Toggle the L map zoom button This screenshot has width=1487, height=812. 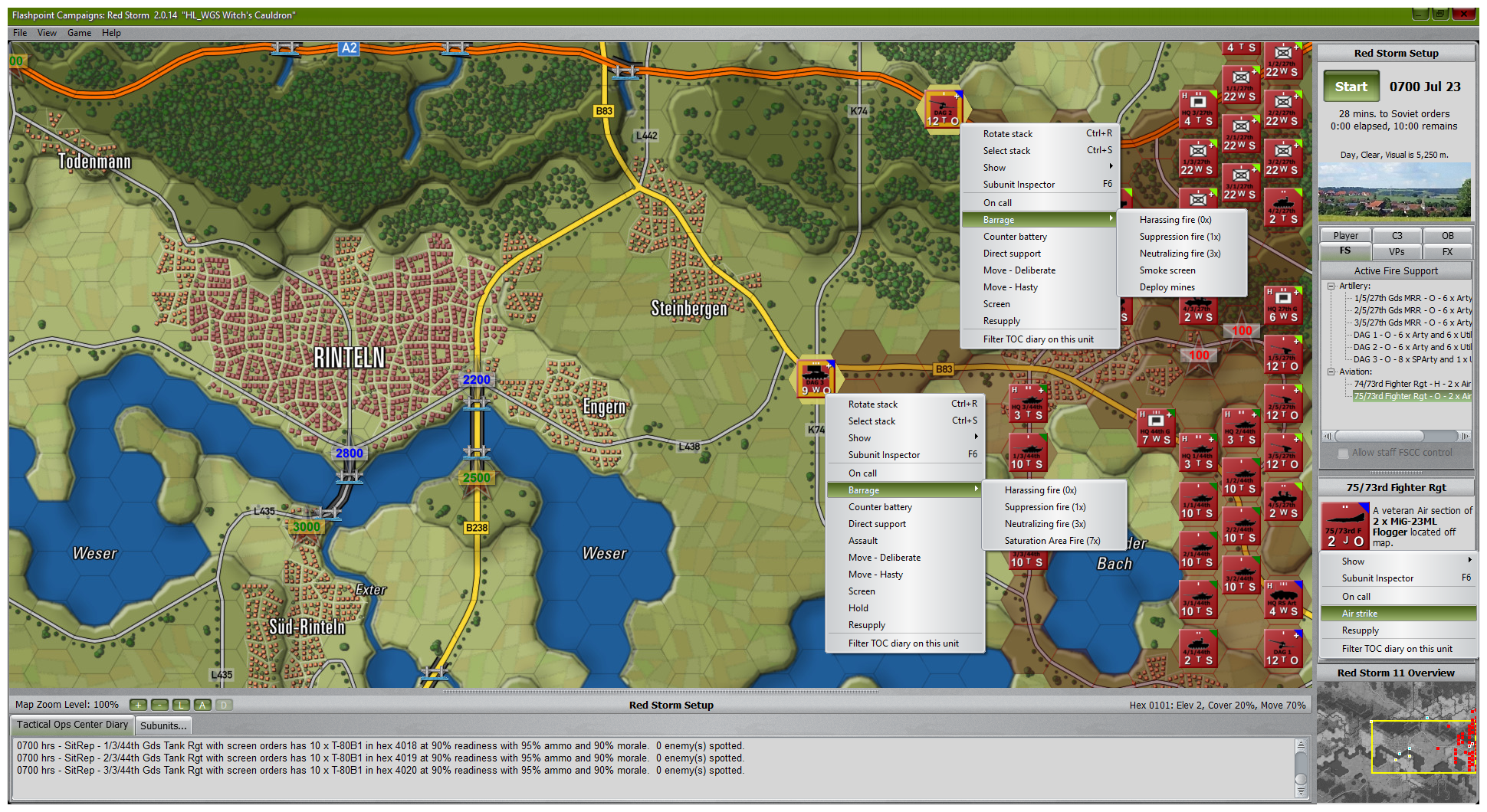181,705
